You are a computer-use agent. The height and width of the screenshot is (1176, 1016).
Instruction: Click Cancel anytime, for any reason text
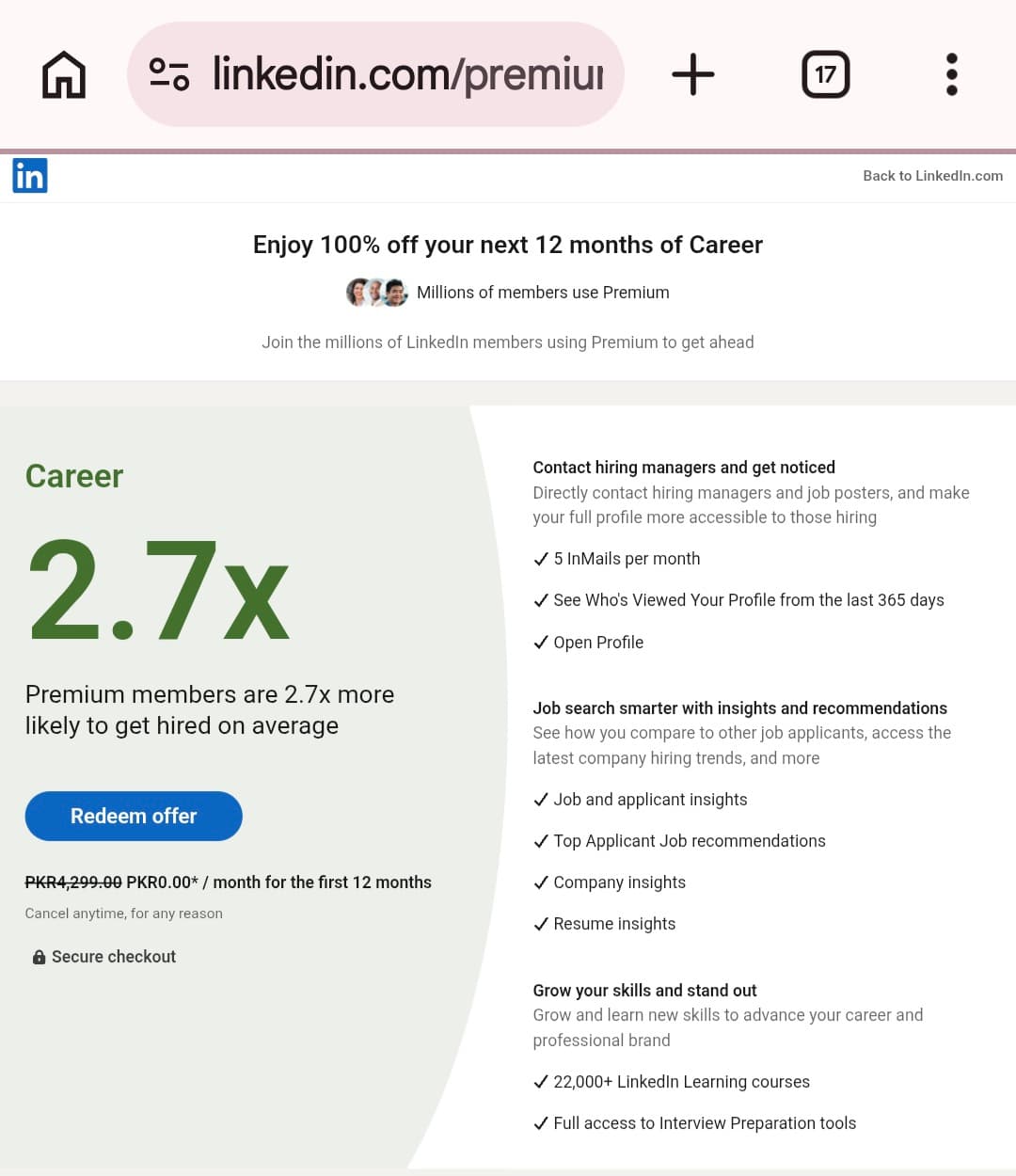pyautogui.click(x=123, y=913)
